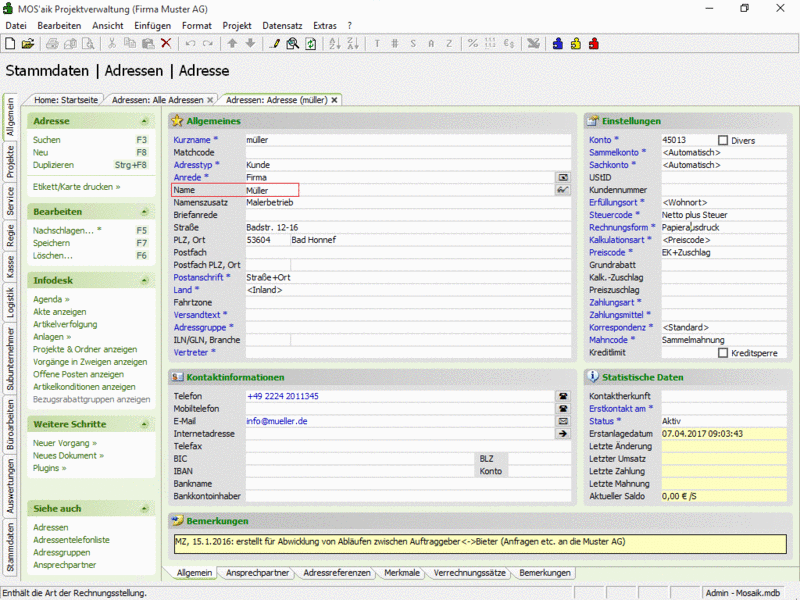Click the paste clipboard icon

[148, 44]
